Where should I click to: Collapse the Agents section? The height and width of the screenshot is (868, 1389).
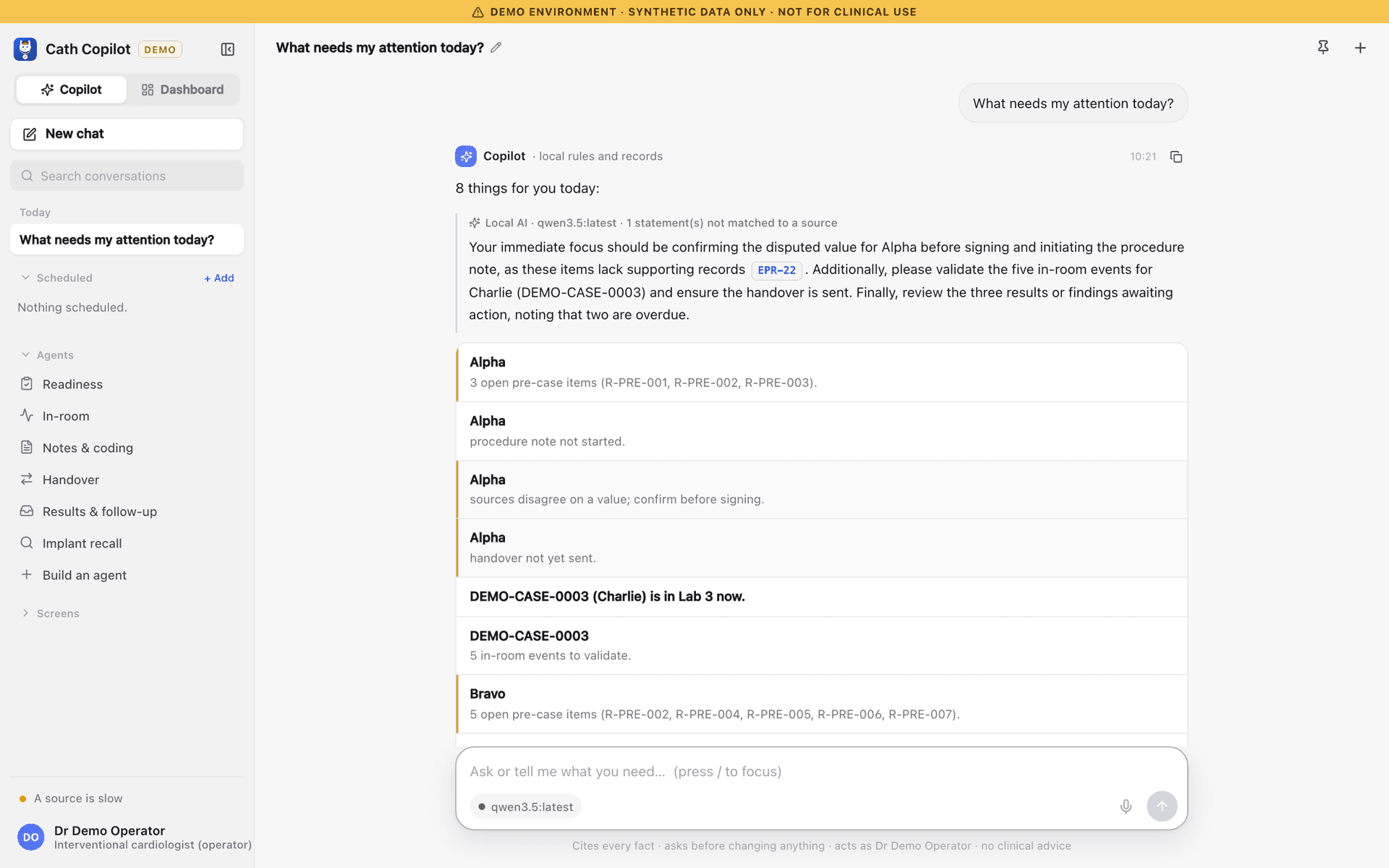[x=47, y=355]
